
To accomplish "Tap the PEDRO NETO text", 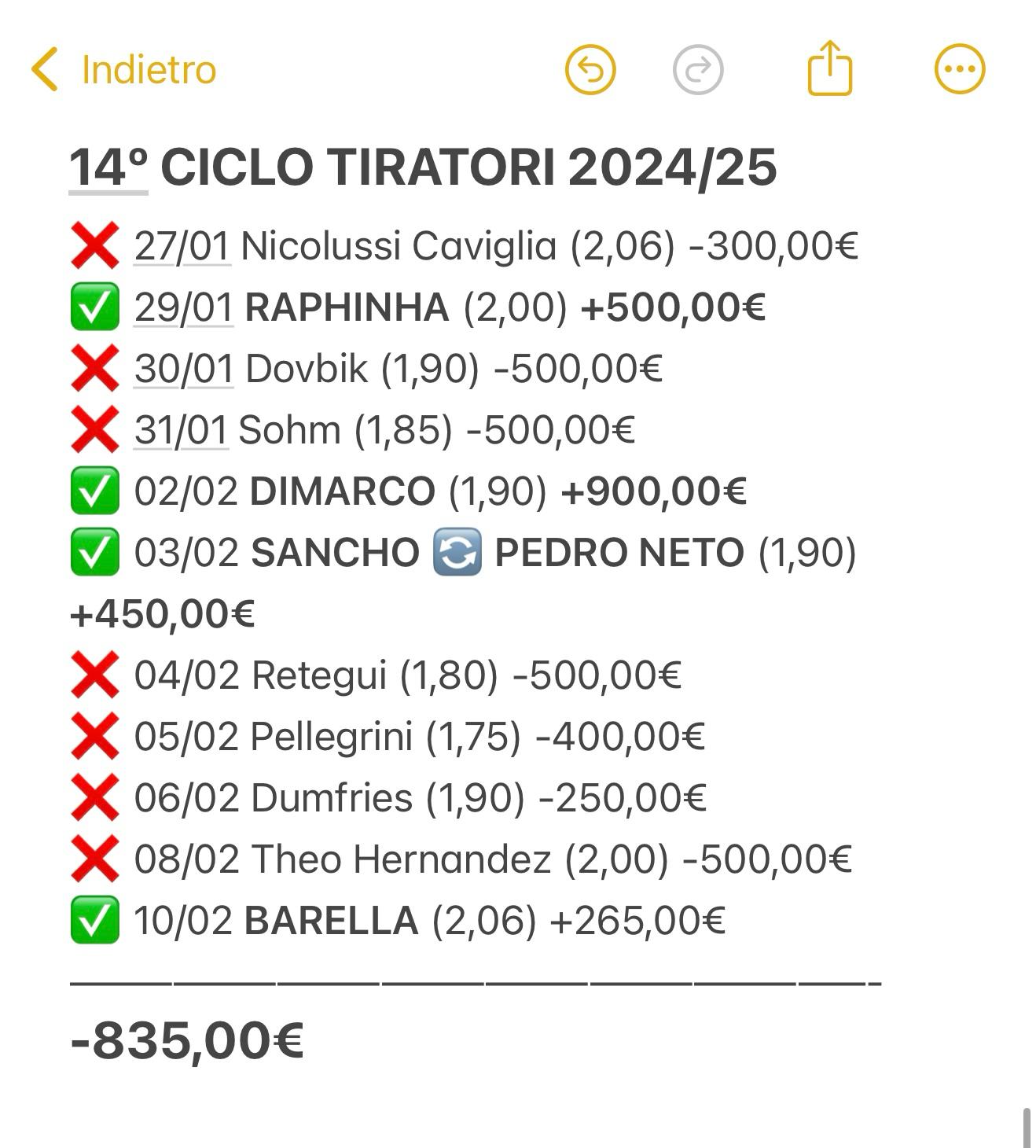I will click(x=619, y=552).
